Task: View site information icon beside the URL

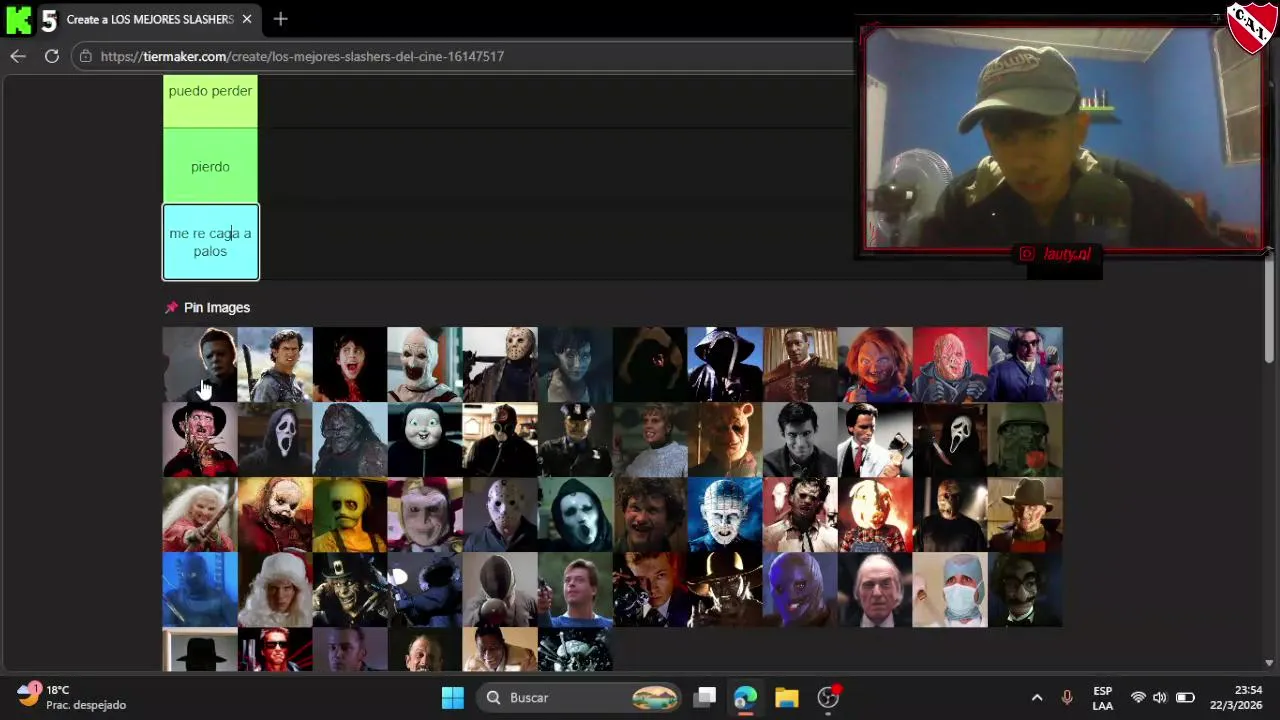Action: click(86, 56)
